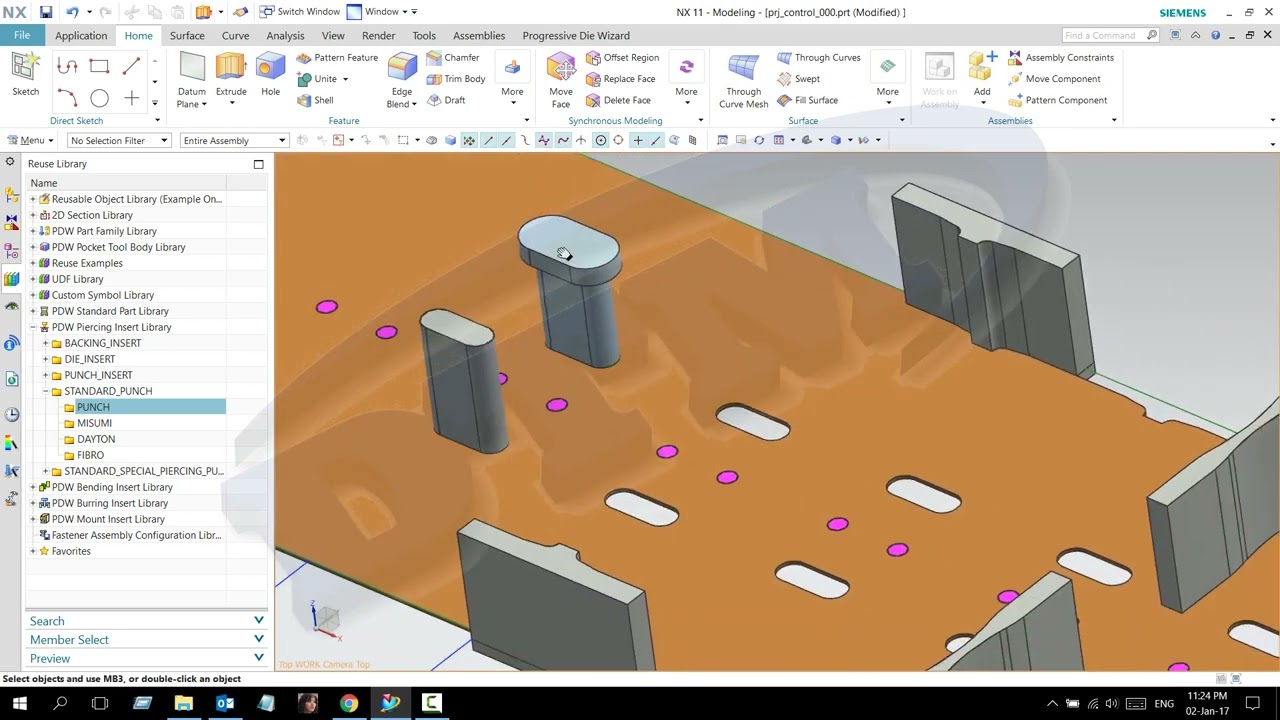This screenshot has height=720, width=1280.
Task: Expand the BACKING_INSERT folder
Action: coord(45,343)
